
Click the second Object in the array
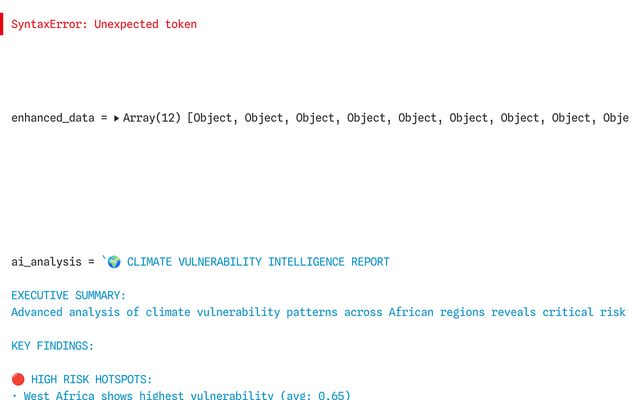264,118
